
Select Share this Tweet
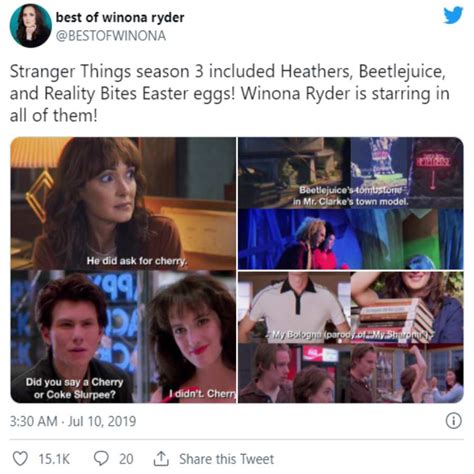tap(226, 459)
